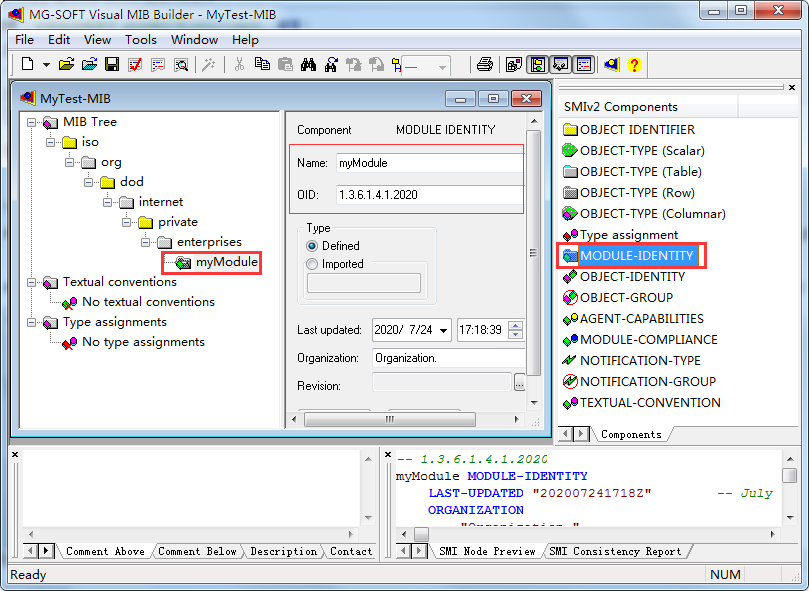Screen dimensions: 809x591
Task: Copy the selection on the toolbar
Action: (x=262, y=64)
